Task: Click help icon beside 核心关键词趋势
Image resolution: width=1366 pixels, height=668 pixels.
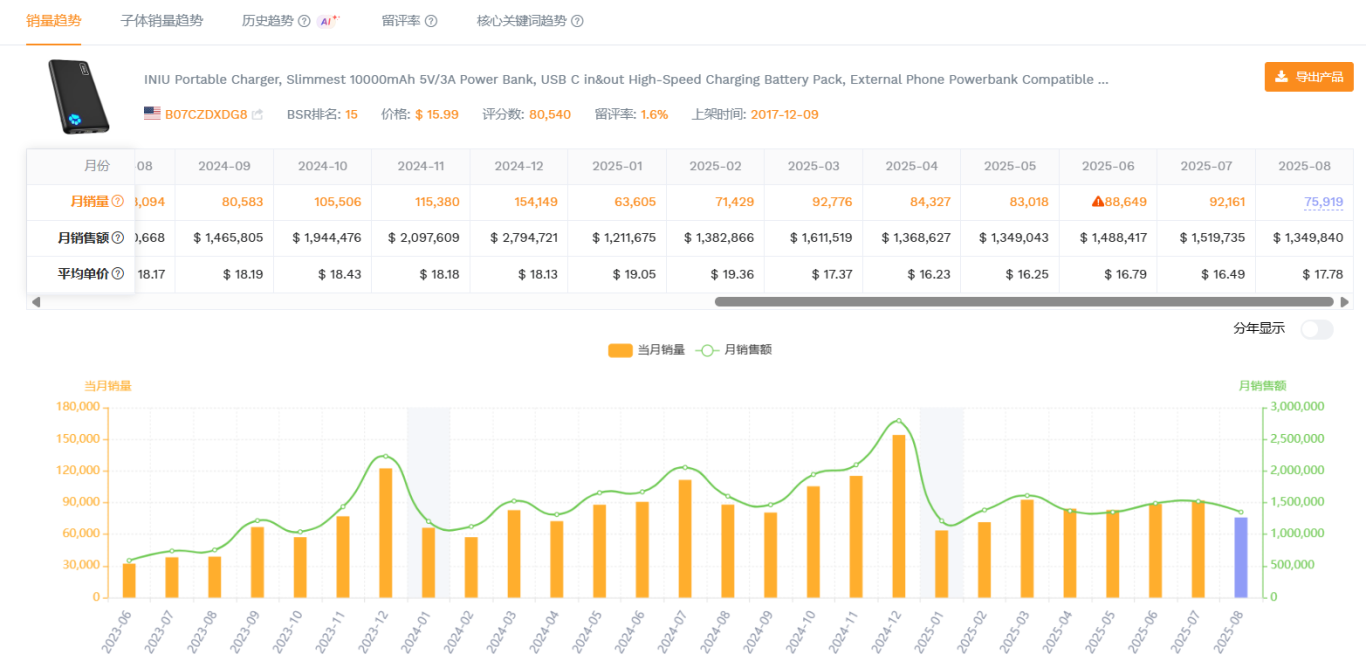Action: point(577,21)
